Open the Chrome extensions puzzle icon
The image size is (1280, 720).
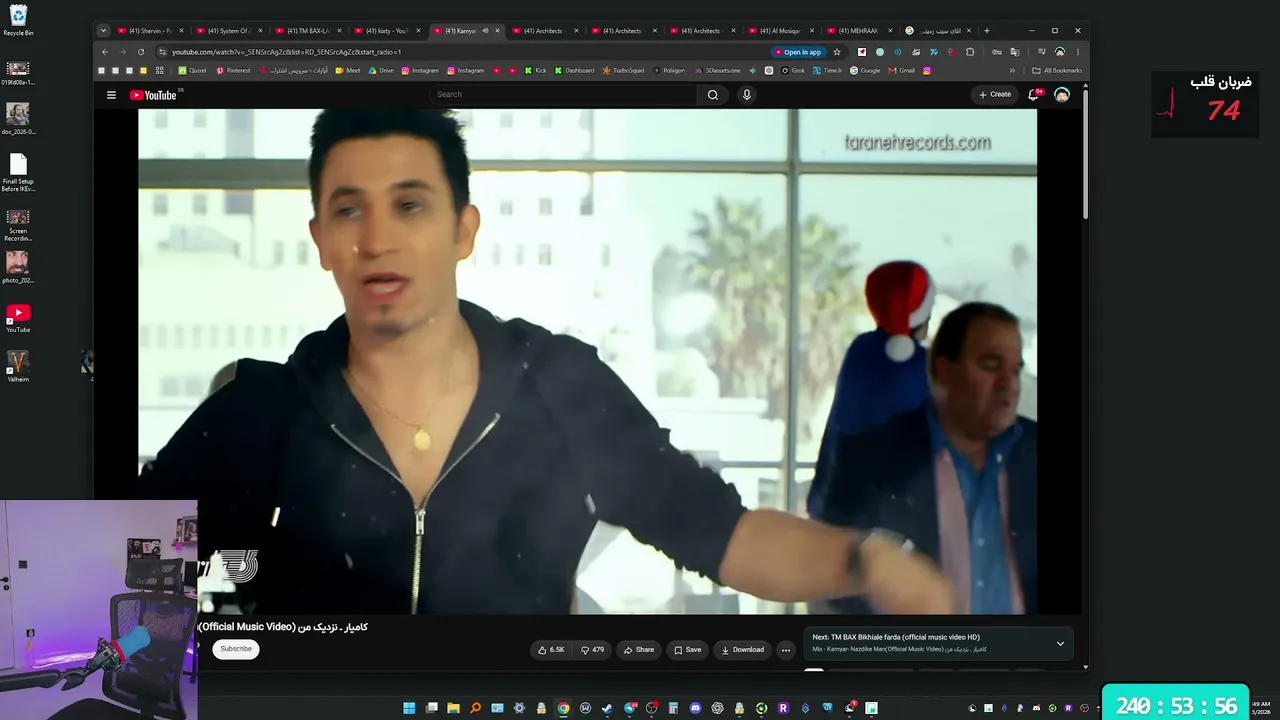tap(970, 52)
